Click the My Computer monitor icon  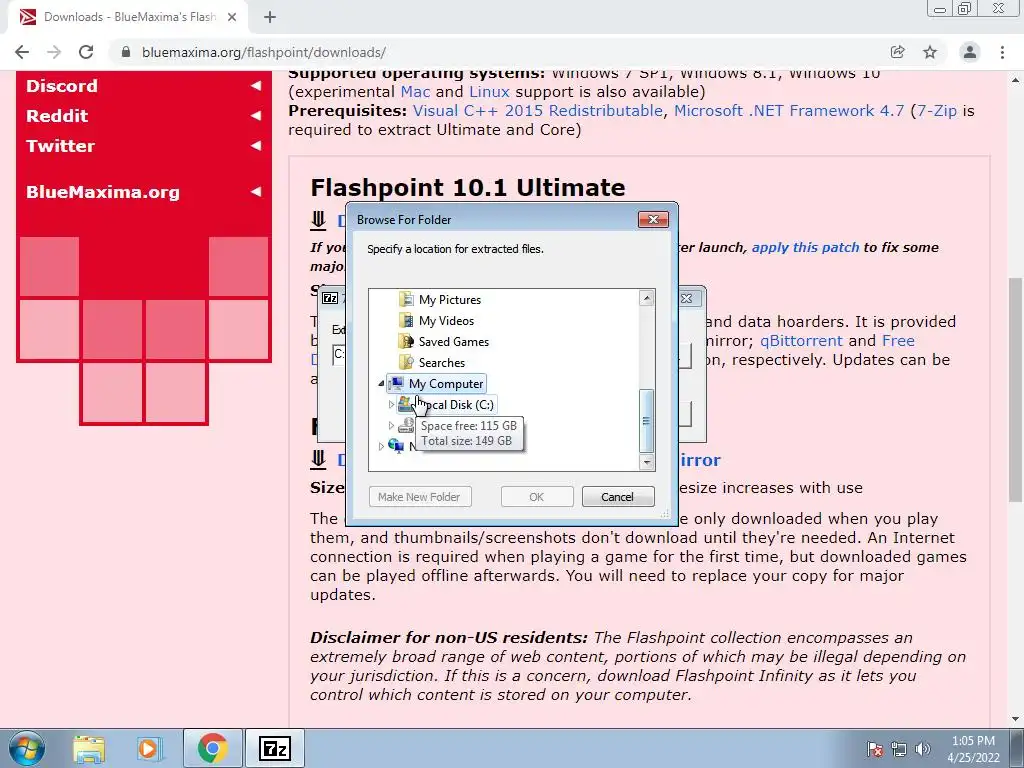tap(396, 383)
